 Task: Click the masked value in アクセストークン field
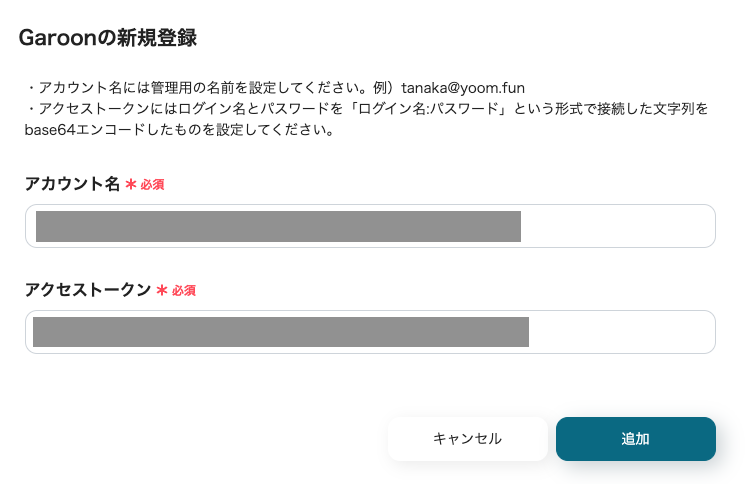point(280,332)
